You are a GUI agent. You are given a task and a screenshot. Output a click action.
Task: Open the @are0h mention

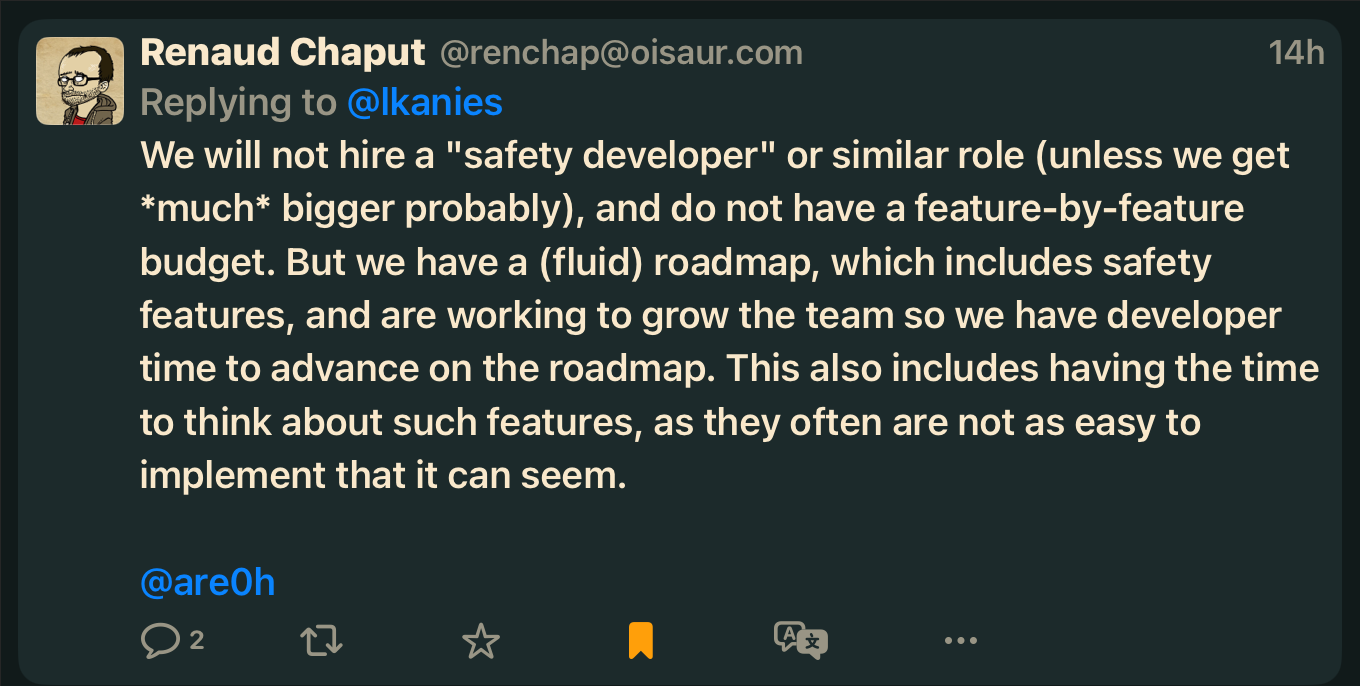[x=207, y=582]
